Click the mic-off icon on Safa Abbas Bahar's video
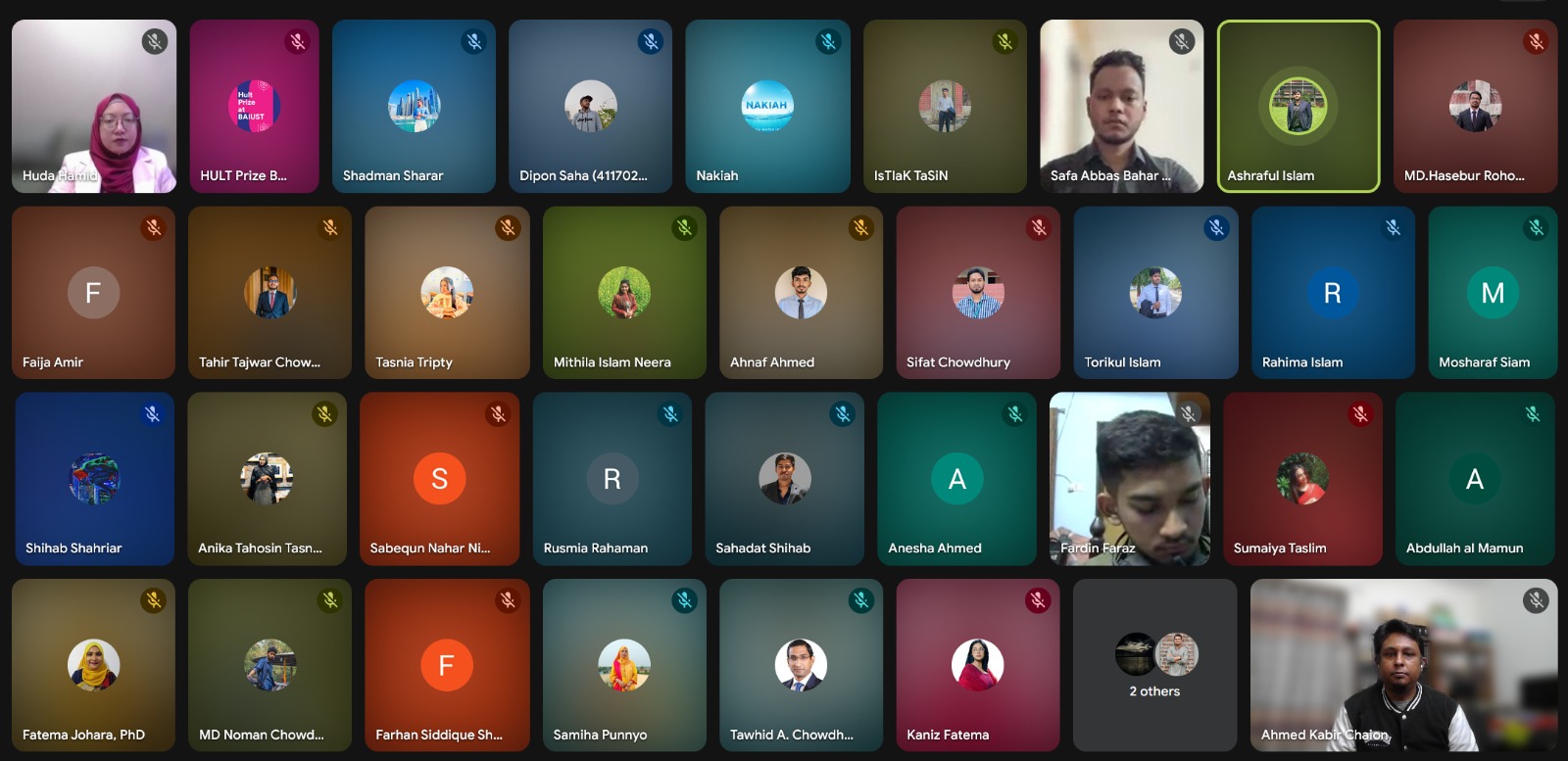Screen dimensions: 1568x761 pyautogui.click(x=1182, y=41)
